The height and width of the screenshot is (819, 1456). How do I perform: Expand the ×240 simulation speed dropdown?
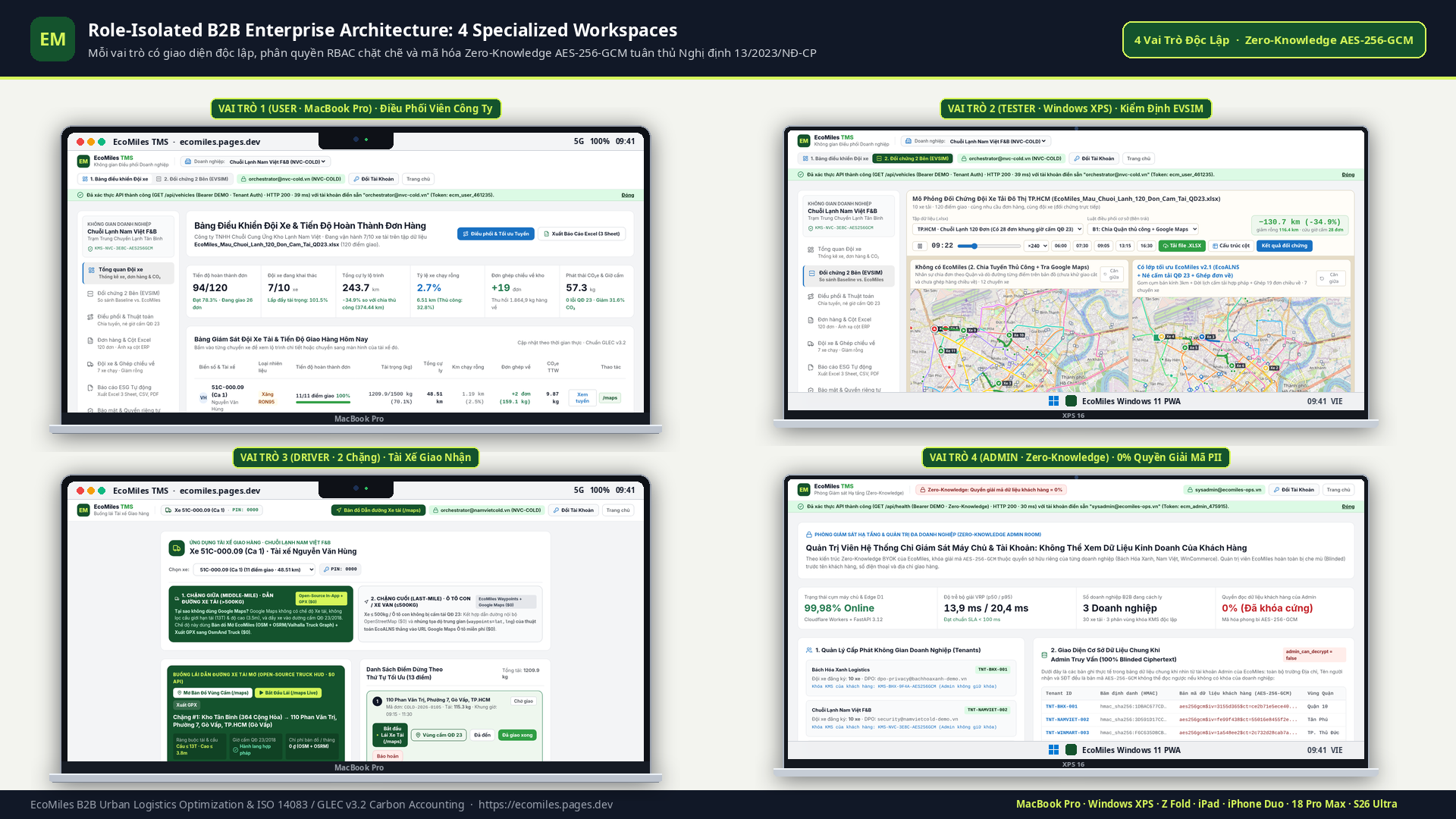[1037, 246]
